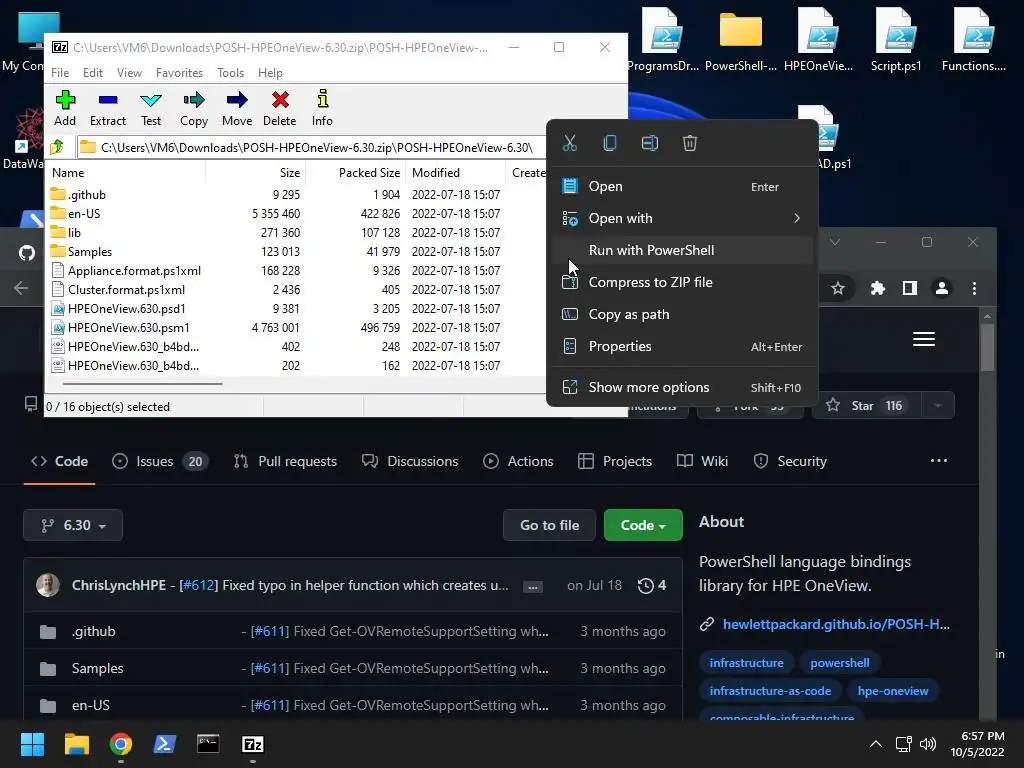Image resolution: width=1024 pixels, height=768 pixels.
Task: Click the GitHub page vertical scrollbar
Action: point(987,346)
